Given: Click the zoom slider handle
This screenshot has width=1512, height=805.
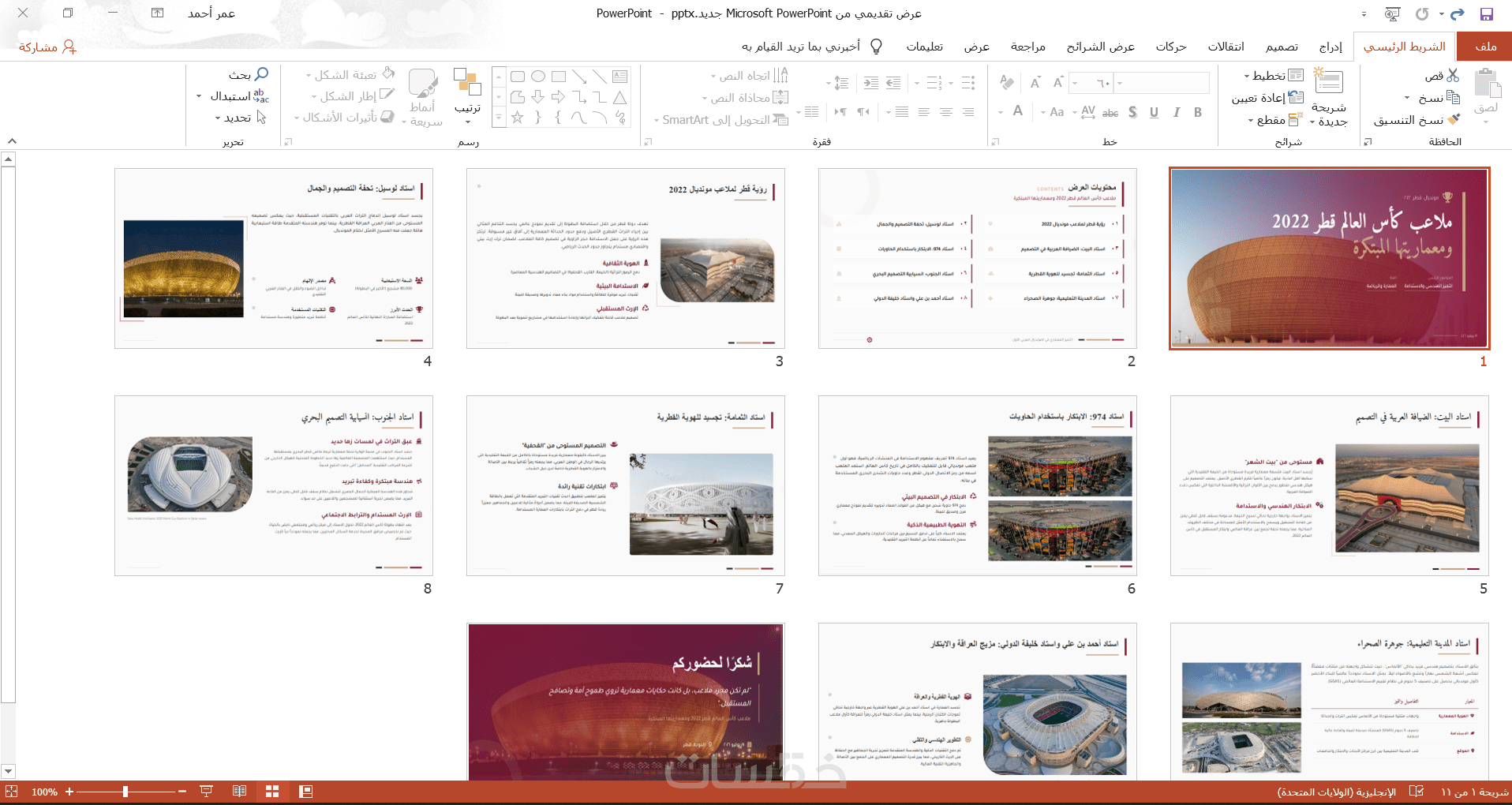Looking at the screenshot, I should click(125, 792).
